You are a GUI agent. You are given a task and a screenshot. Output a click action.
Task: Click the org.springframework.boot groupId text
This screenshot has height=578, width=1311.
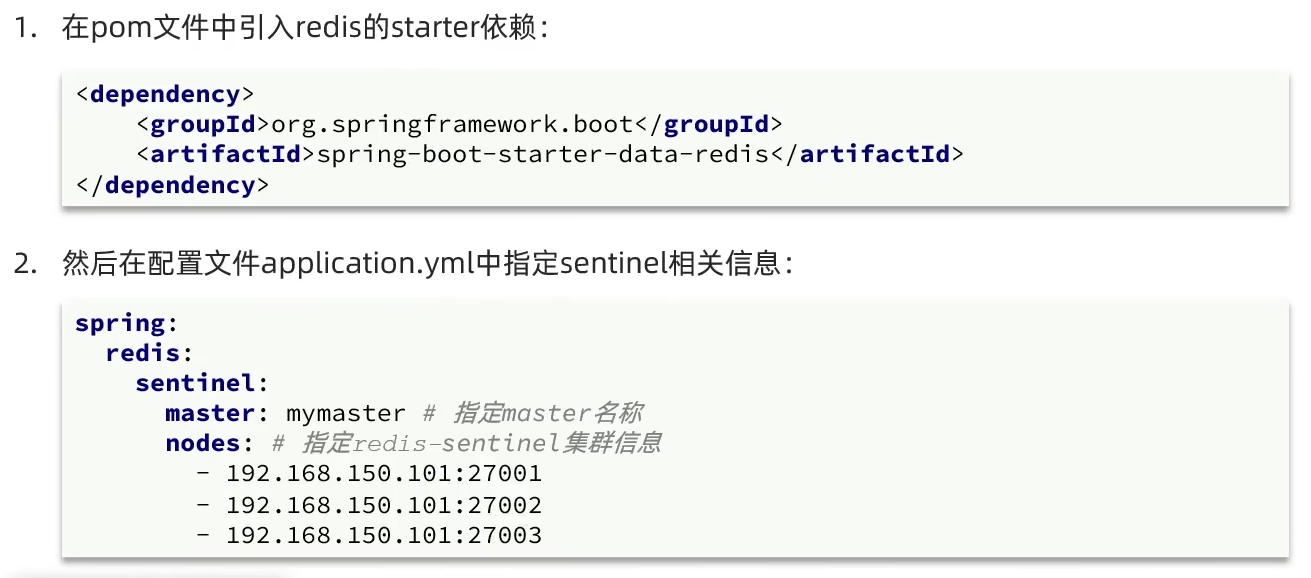pyautogui.click(x=453, y=124)
